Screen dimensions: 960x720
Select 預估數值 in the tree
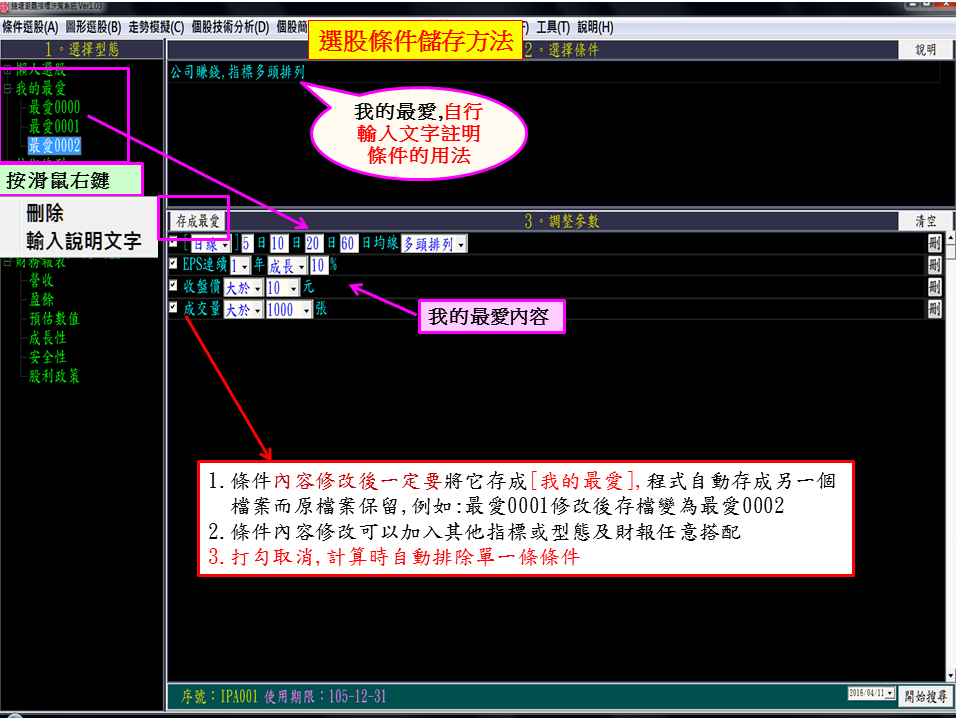point(54,318)
